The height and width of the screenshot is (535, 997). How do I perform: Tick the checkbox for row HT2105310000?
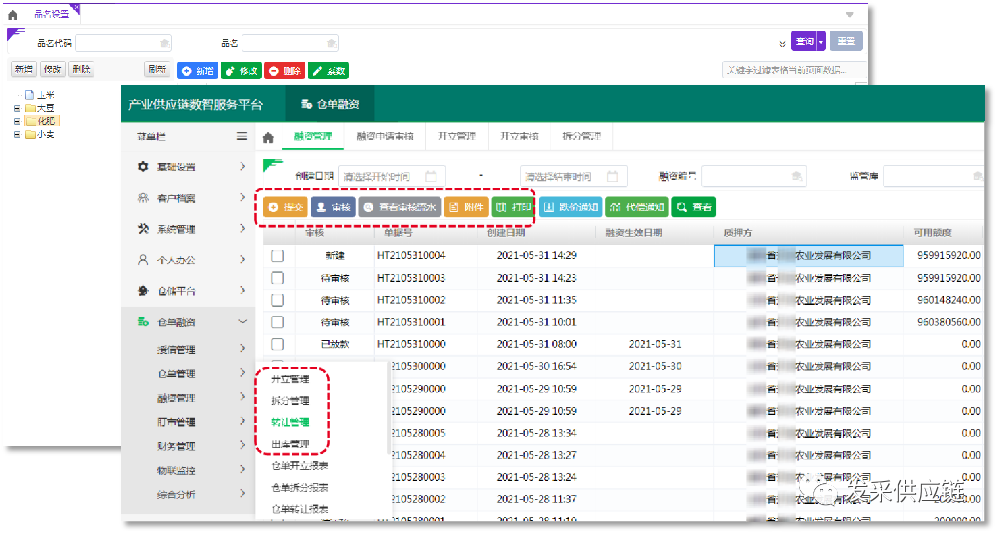point(277,344)
